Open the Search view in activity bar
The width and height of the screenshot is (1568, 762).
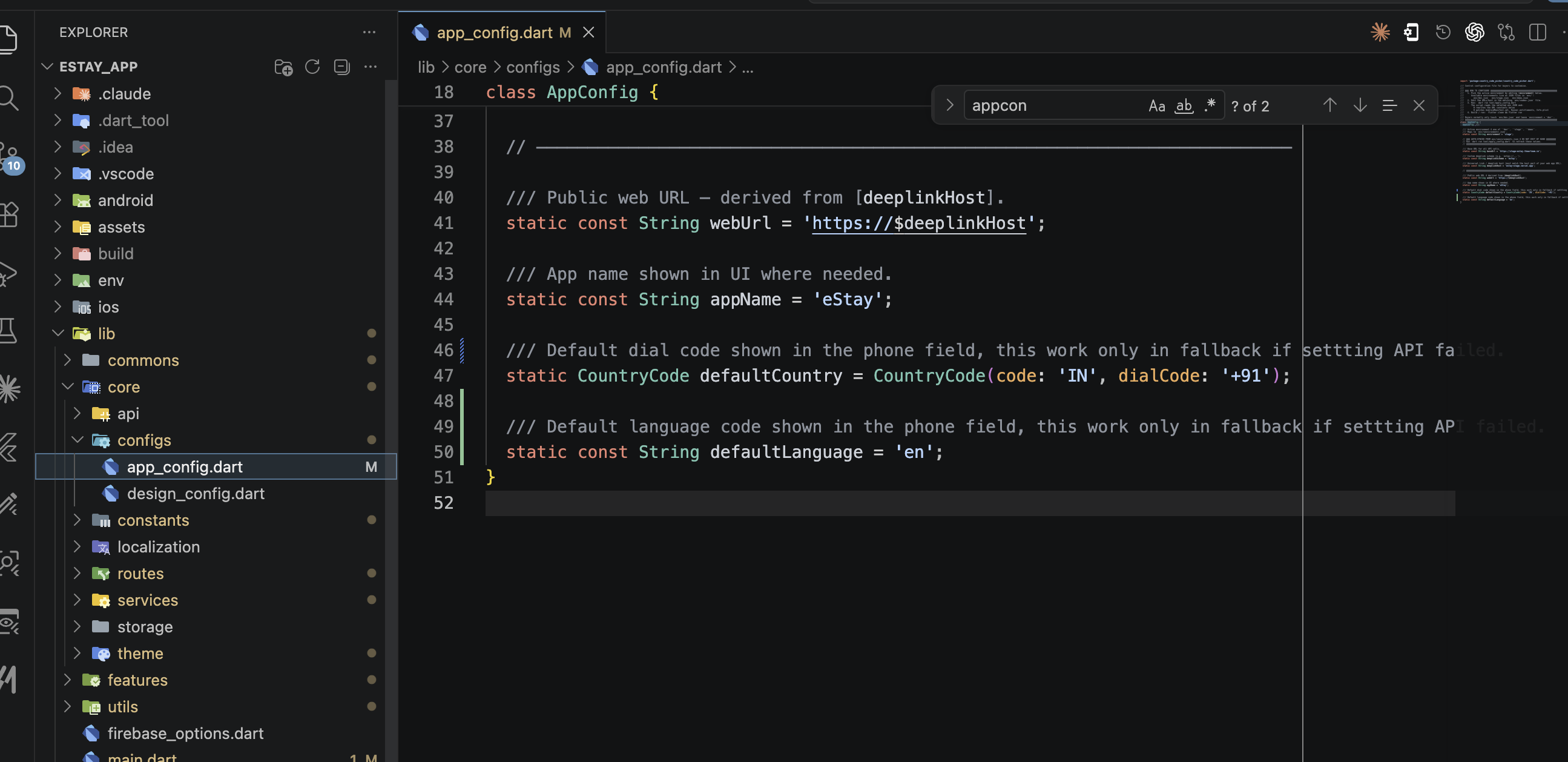pyautogui.click(x=8, y=98)
